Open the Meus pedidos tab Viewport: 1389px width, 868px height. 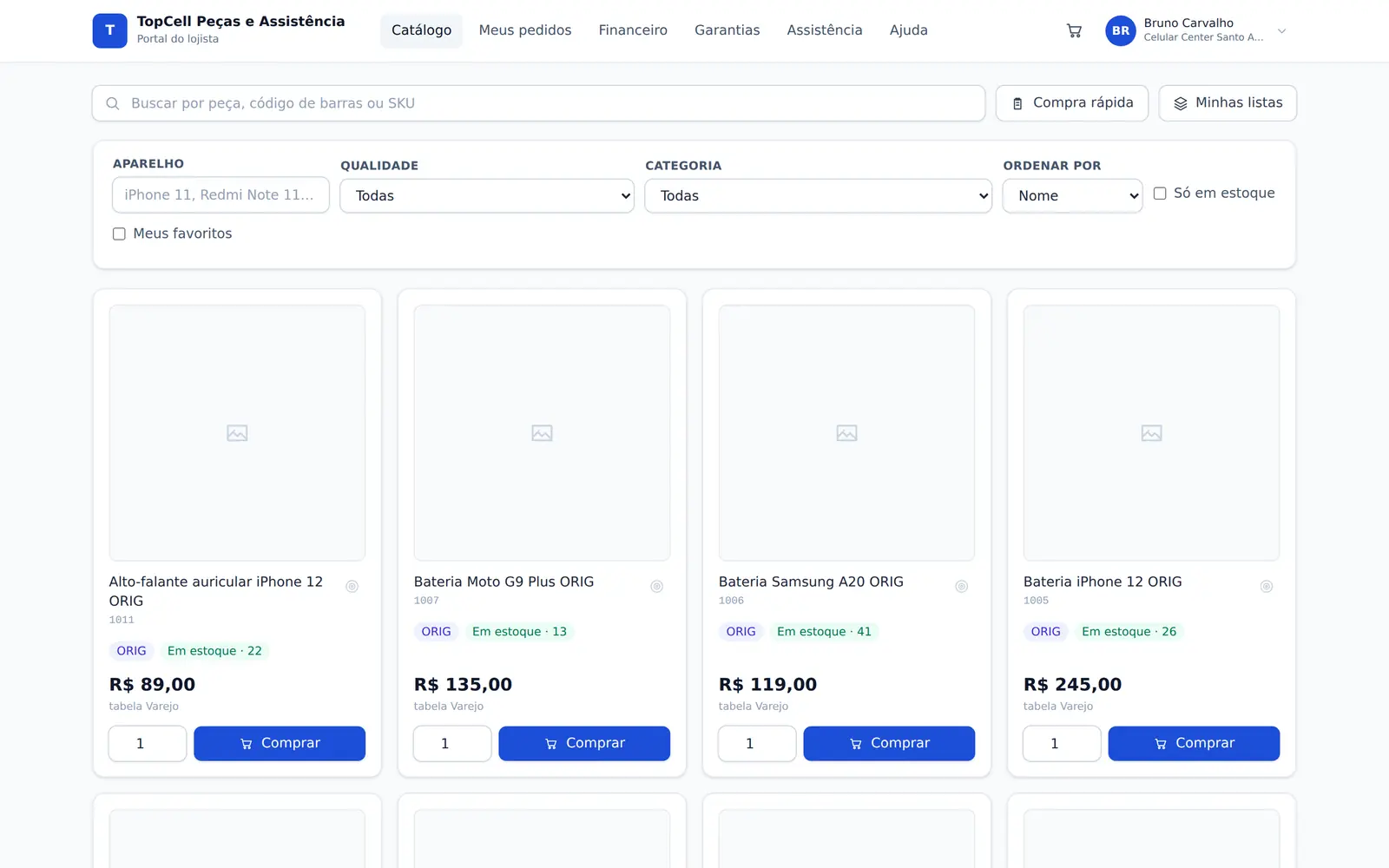(x=525, y=30)
